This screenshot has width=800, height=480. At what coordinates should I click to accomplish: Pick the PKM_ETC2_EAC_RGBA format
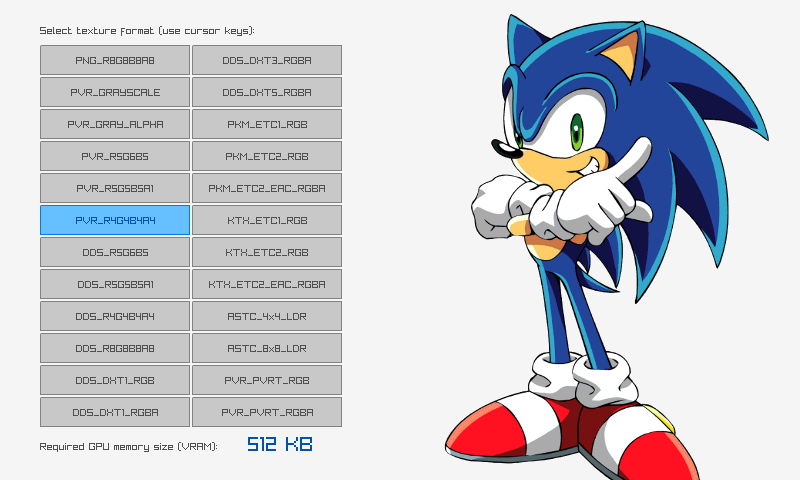click(267, 188)
